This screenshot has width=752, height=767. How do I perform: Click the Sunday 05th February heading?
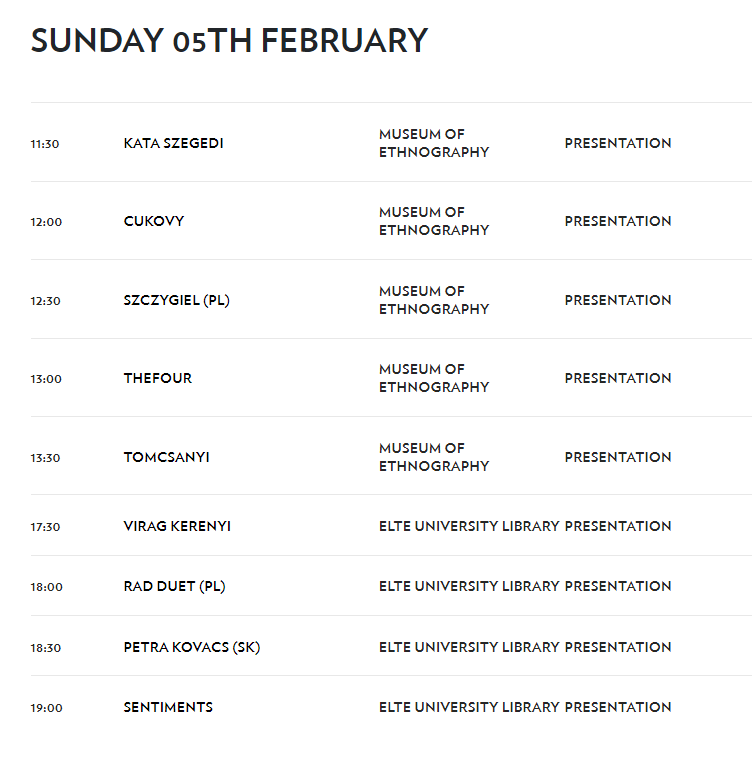229,41
